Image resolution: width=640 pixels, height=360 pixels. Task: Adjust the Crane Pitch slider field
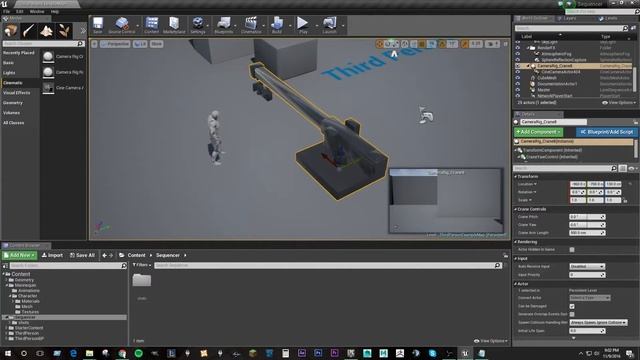[x=587, y=217]
